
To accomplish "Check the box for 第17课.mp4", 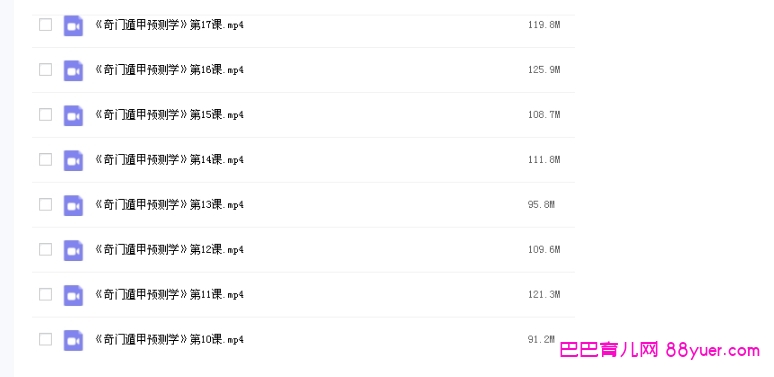I will [45, 25].
